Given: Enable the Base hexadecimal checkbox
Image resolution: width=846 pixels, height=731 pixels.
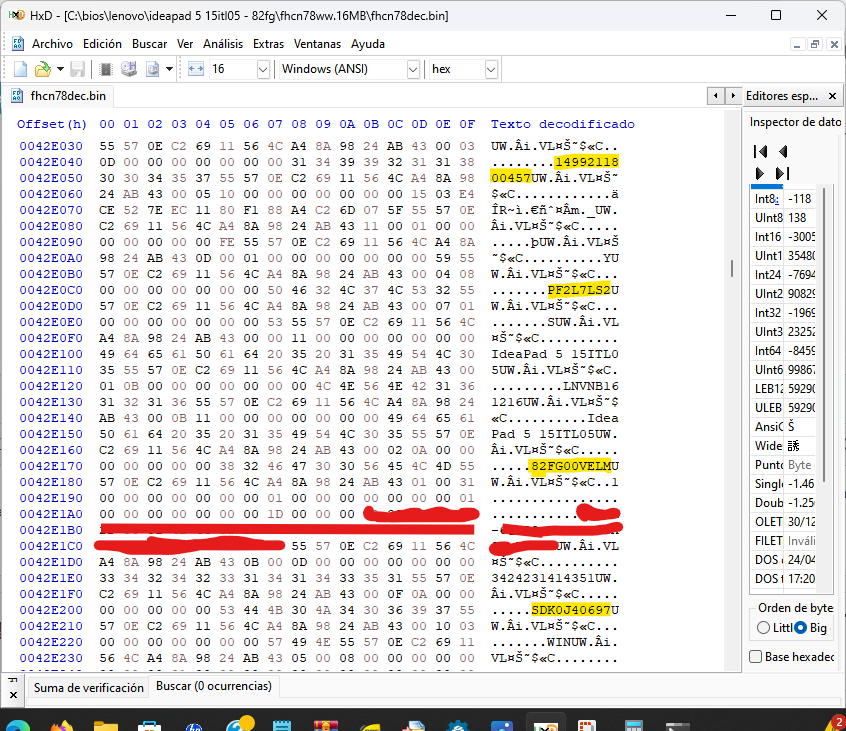Looking at the screenshot, I should point(757,656).
